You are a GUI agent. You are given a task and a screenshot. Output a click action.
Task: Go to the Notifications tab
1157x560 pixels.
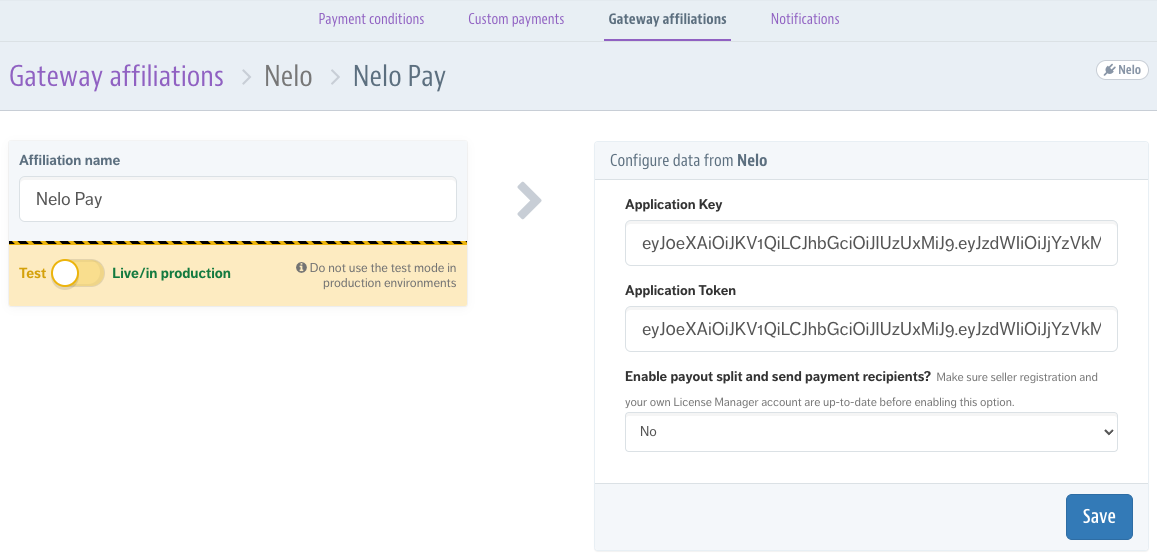pyautogui.click(x=805, y=19)
